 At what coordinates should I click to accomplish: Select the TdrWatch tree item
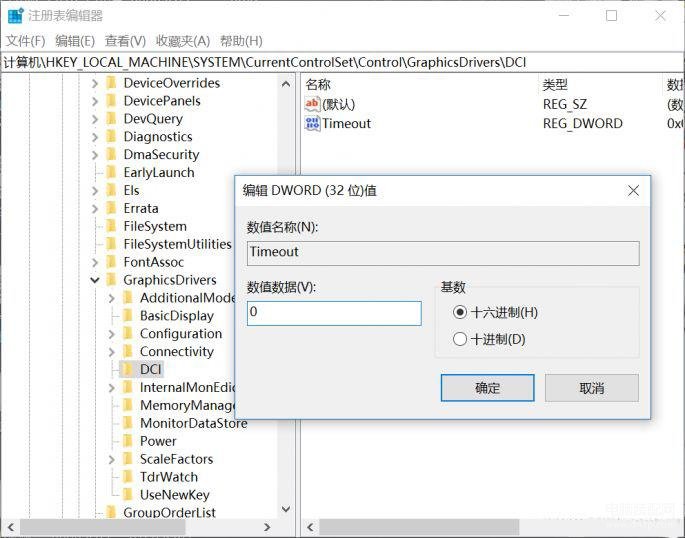[x=169, y=477]
